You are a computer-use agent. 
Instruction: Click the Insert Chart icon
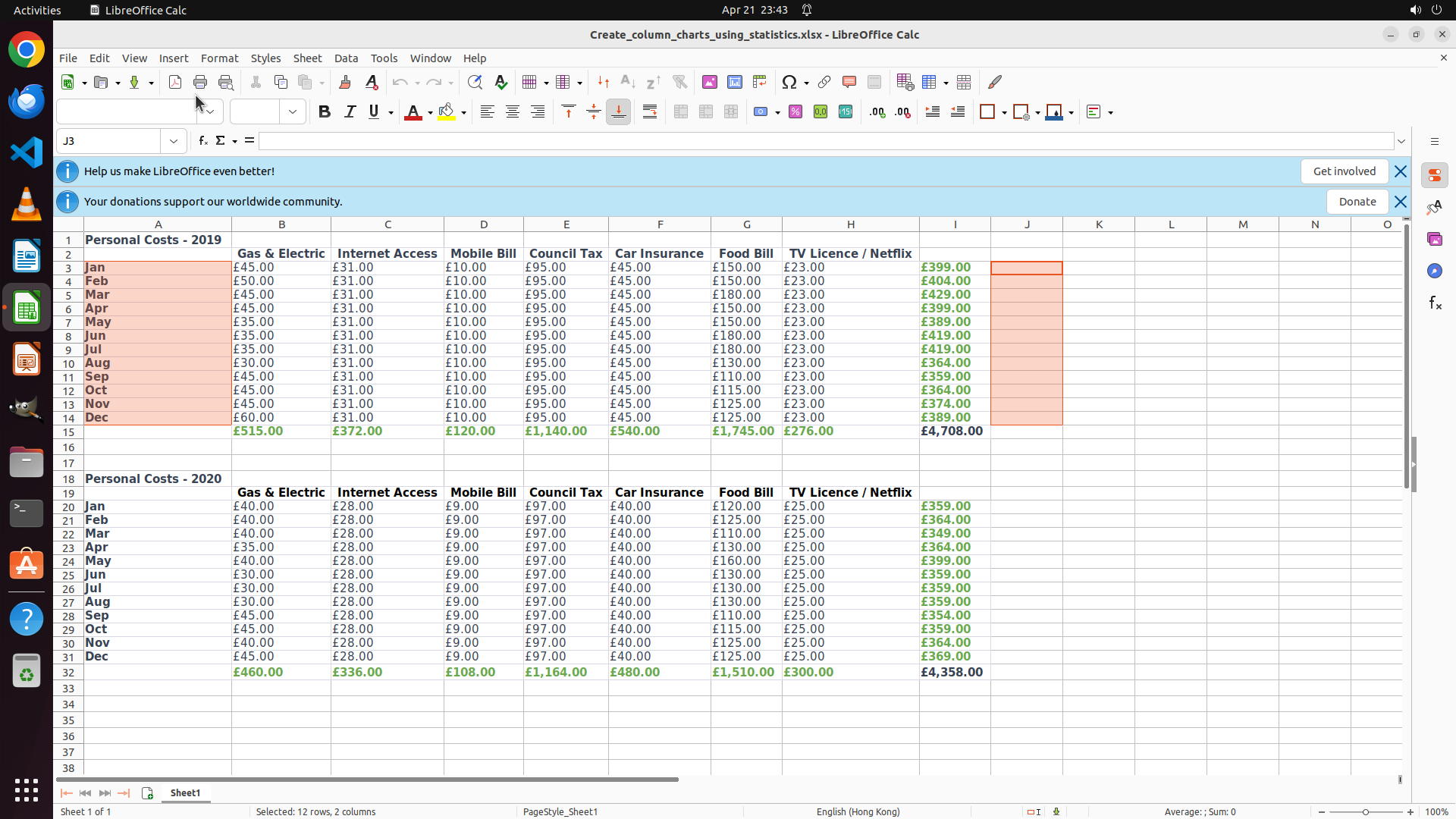pos(735,82)
